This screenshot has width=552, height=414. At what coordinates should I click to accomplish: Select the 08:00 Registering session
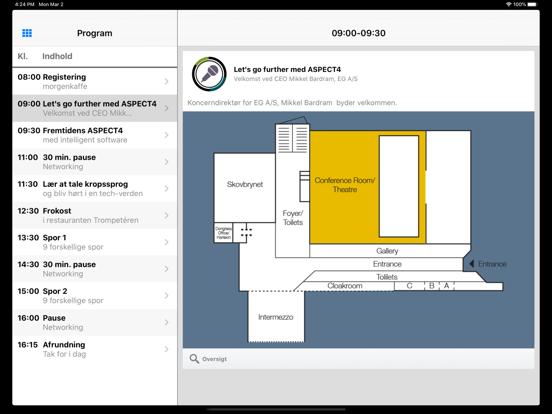(x=94, y=81)
